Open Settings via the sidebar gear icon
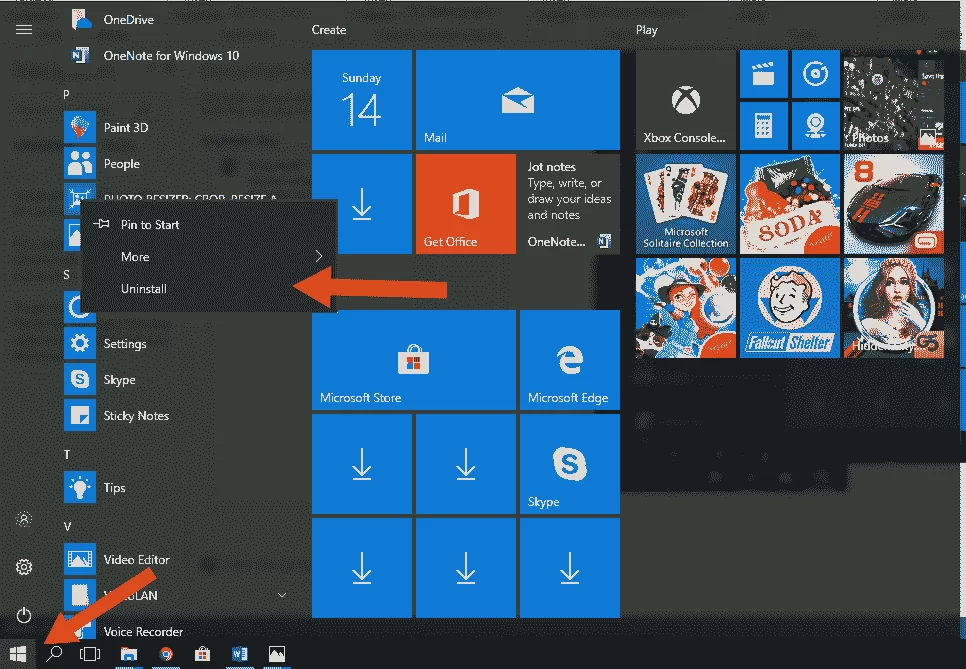This screenshot has height=669, width=966. tap(23, 567)
